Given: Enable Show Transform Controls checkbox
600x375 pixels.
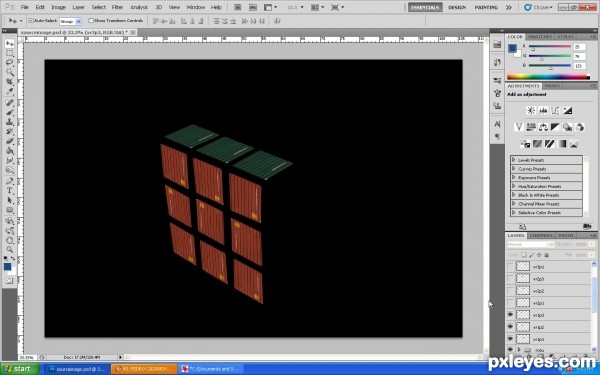Looking at the screenshot, I should tap(91, 21).
